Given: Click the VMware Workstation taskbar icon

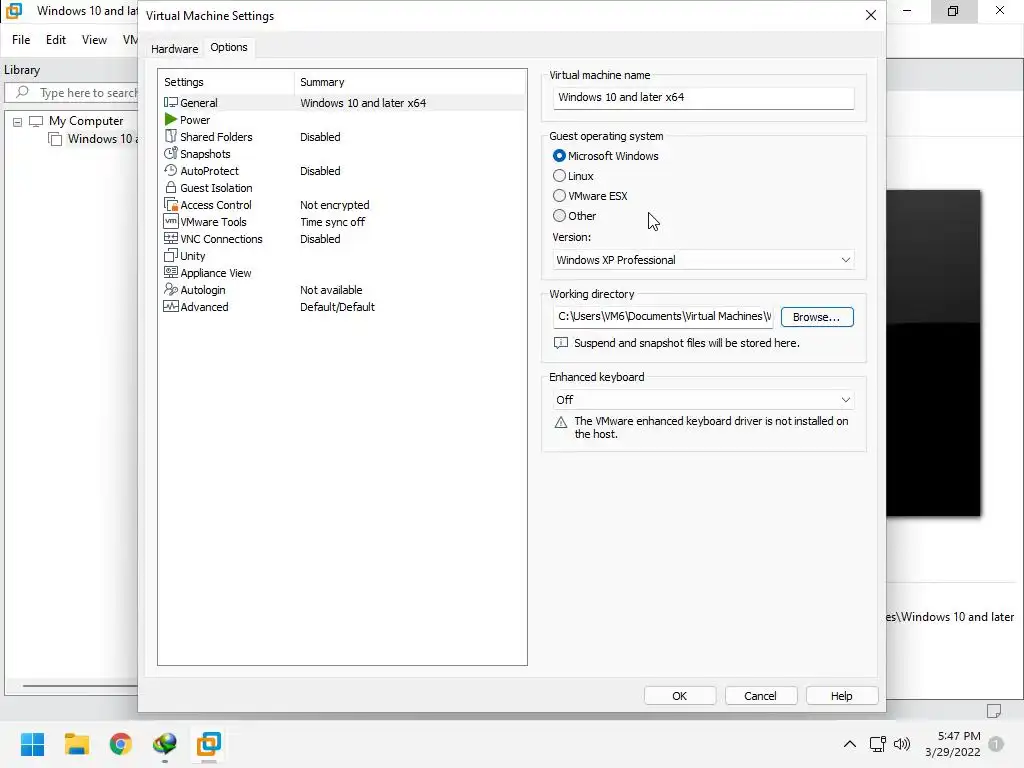Looking at the screenshot, I should (x=209, y=744).
